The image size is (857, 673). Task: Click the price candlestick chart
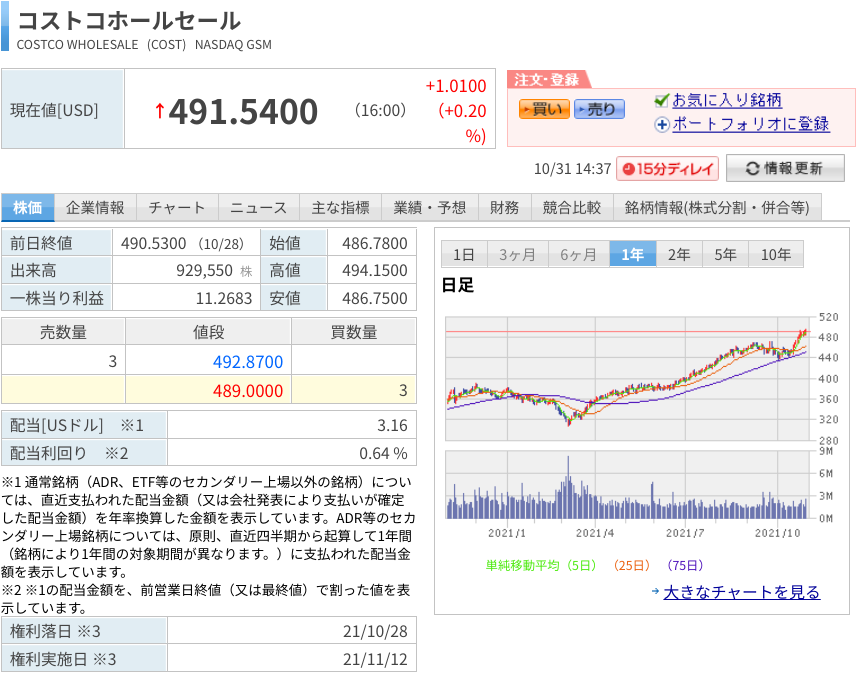(627, 378)
